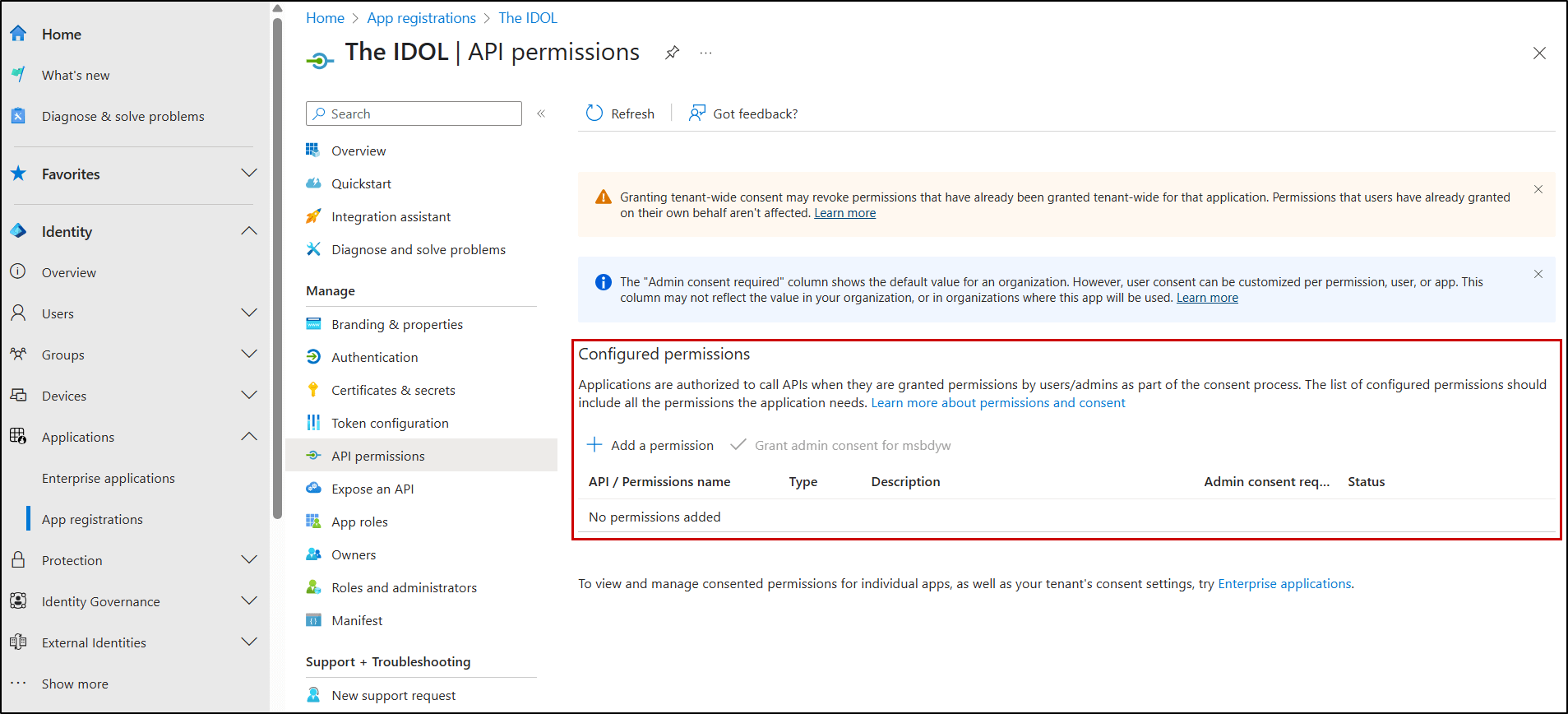
Task: Click the Manifest icon
Action: (313, 619)
